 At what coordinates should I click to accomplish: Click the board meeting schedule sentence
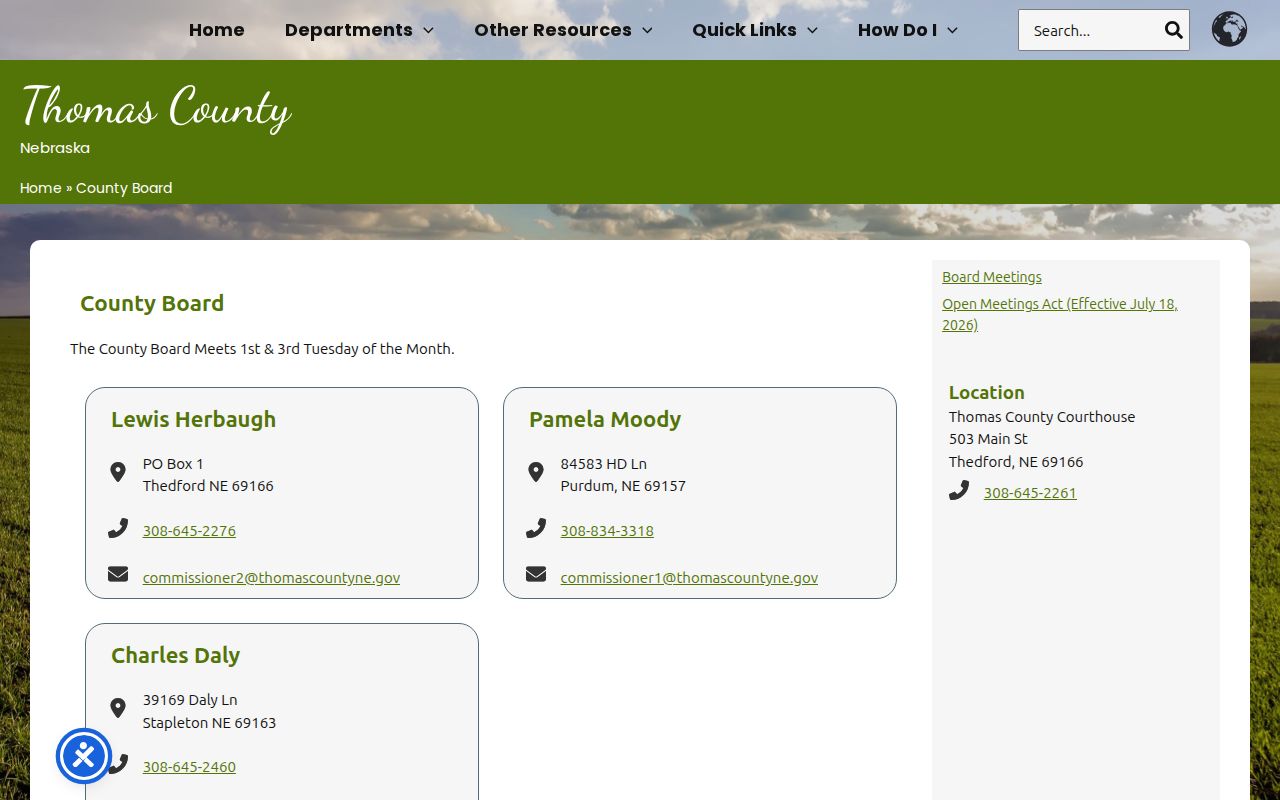(x=262, y=349)
